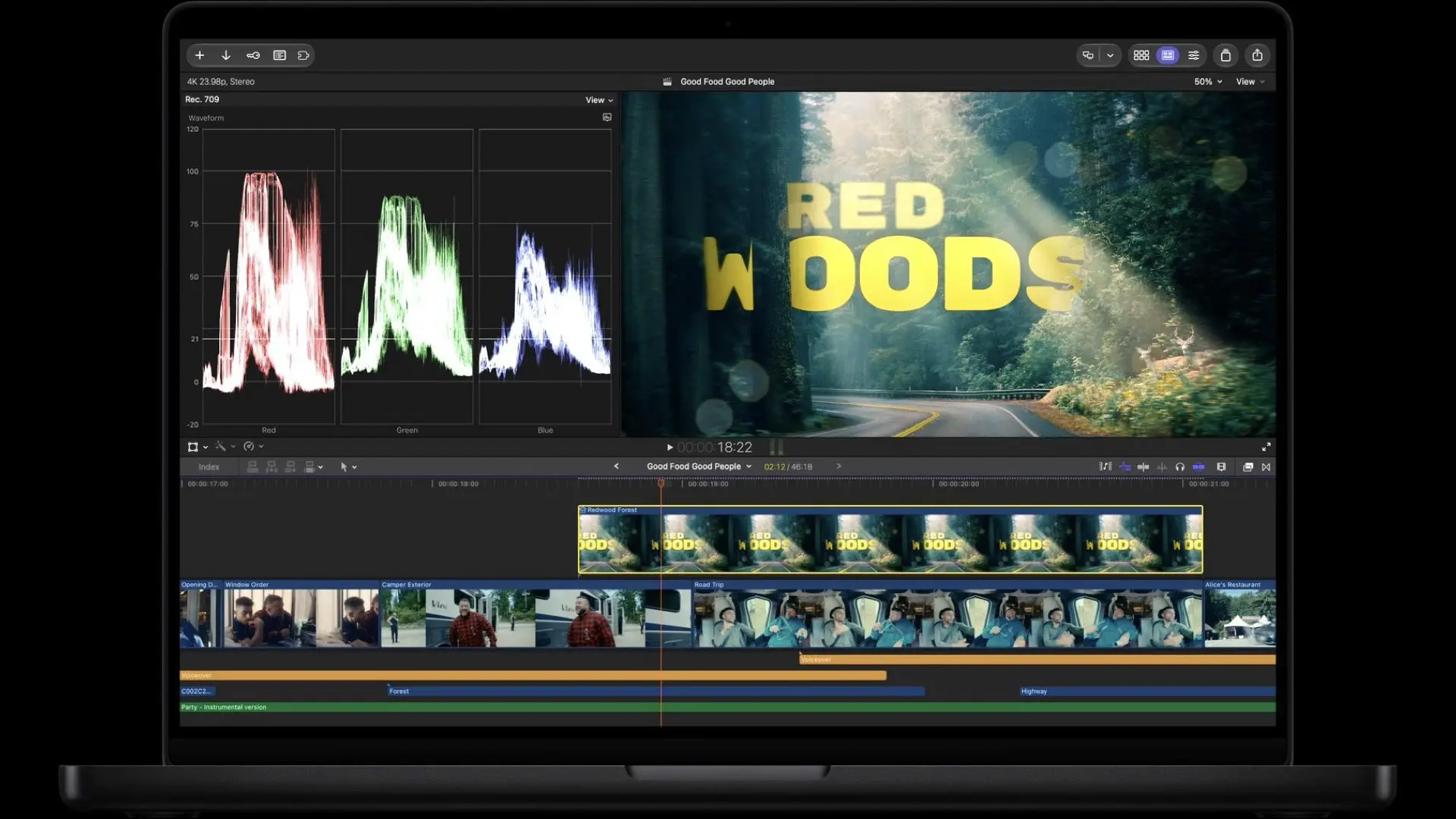1456x819 pixels.
Task: Open the effects browser icon
Action: pos(1247,467)
